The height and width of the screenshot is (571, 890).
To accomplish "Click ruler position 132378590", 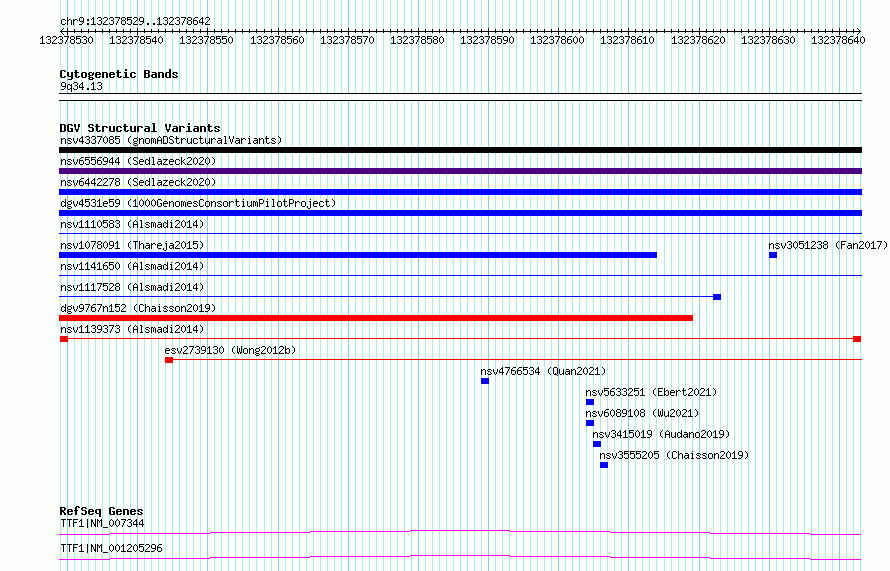I will (488, 40).
